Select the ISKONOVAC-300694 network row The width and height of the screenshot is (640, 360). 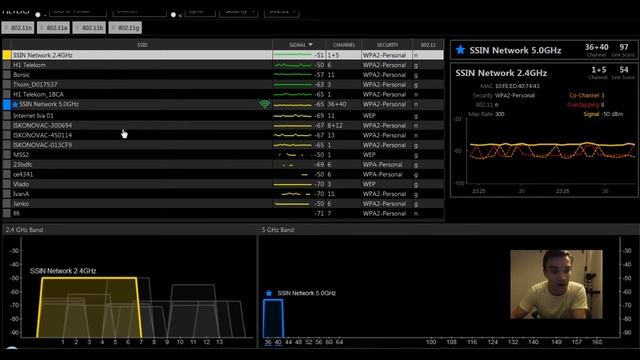tap(223, 125)
